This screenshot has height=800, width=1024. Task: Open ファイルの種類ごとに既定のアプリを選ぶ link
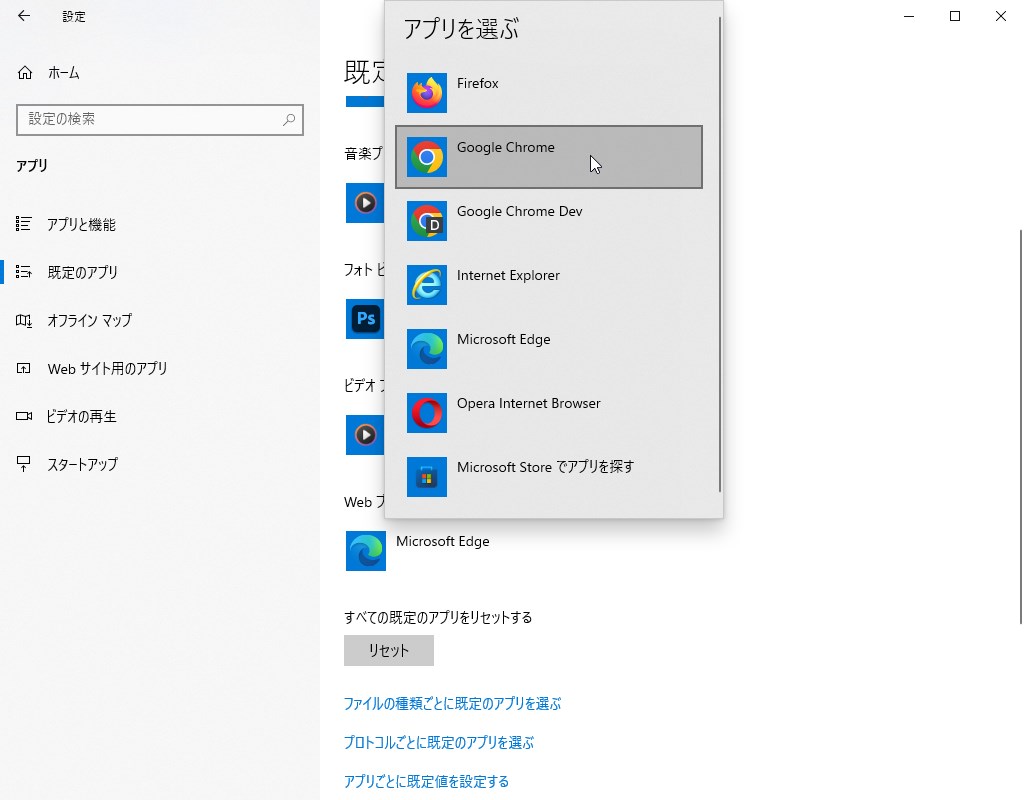452,703
